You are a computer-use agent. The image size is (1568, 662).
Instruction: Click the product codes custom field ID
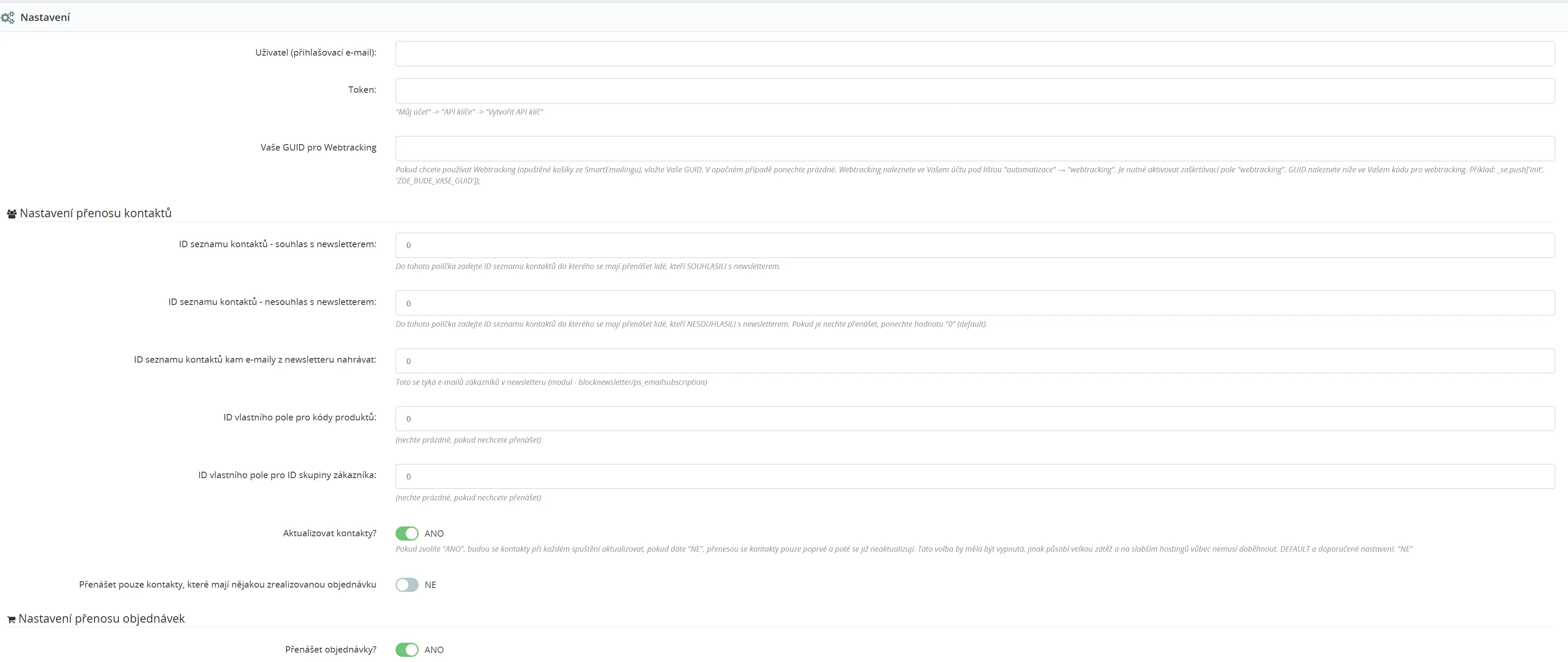click(x=974, y=419)
